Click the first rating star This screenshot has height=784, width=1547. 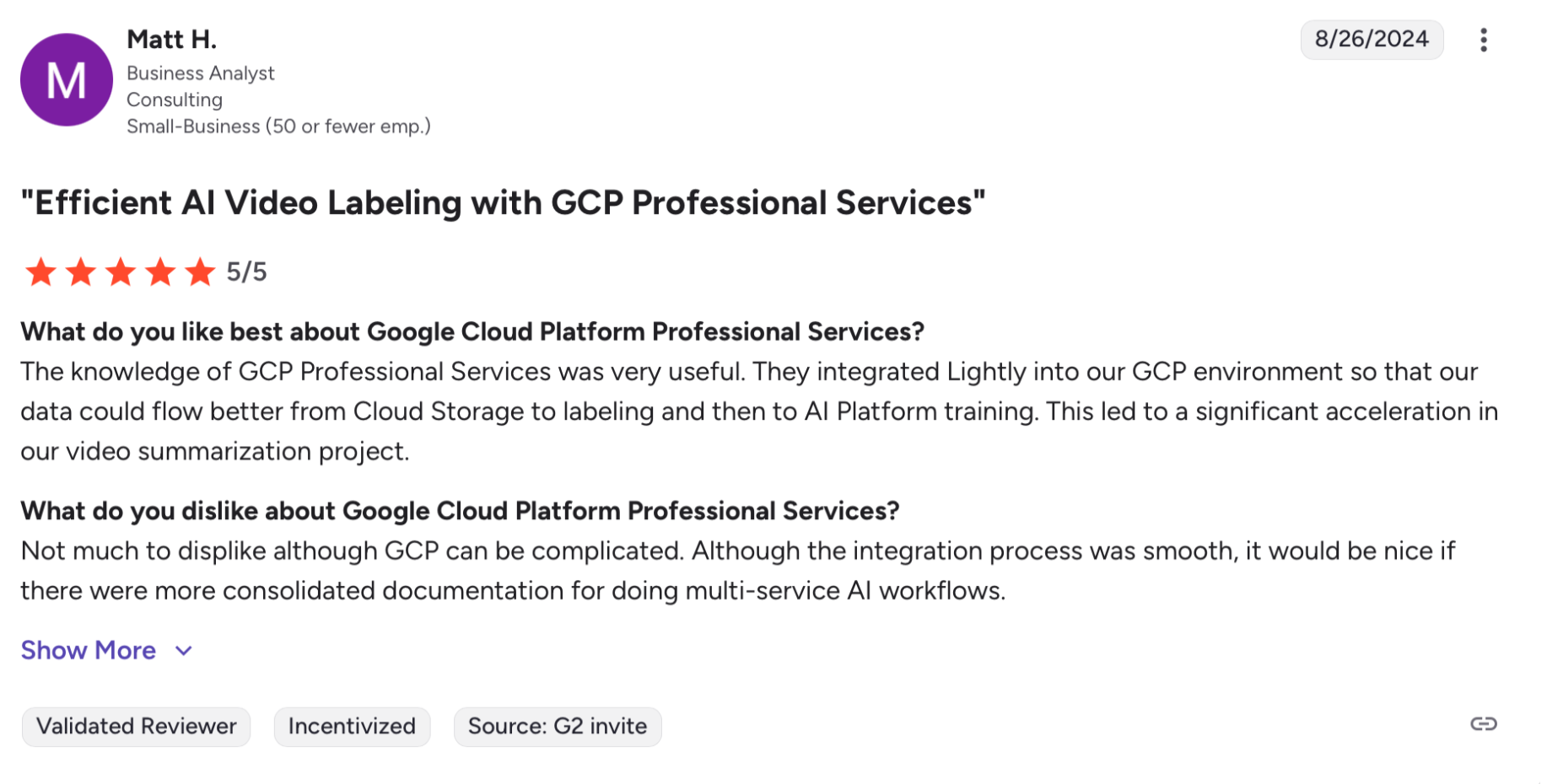[x=40, y=272]
